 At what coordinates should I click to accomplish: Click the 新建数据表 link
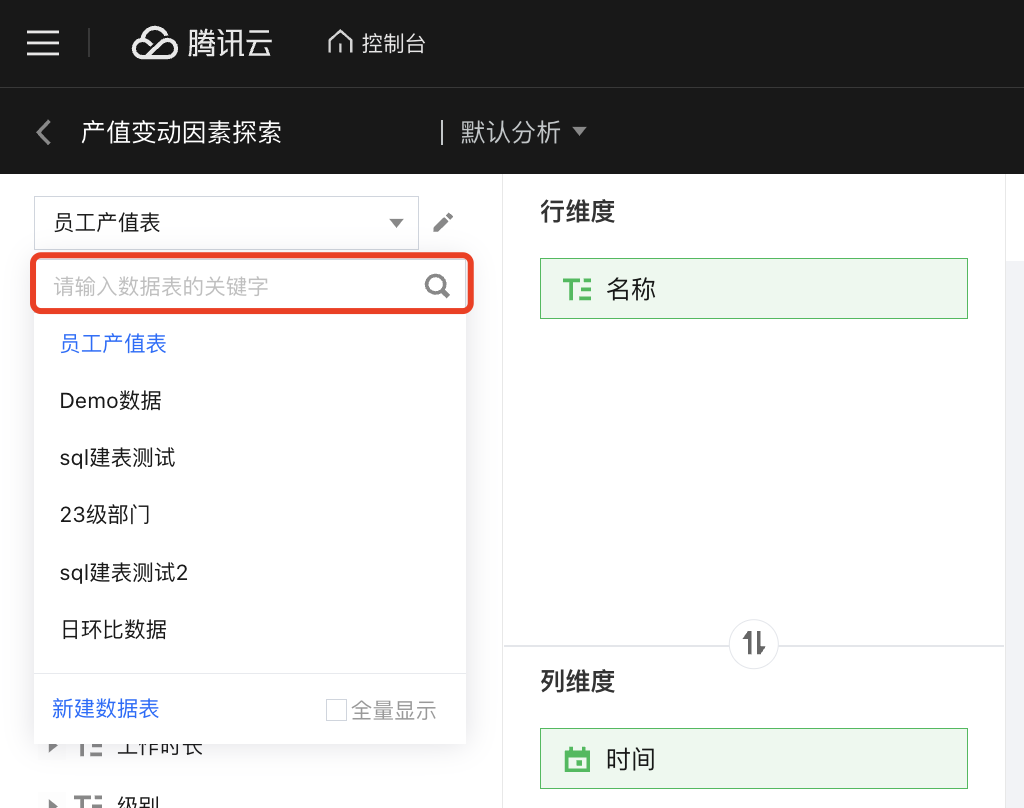[x=105, y=709]
